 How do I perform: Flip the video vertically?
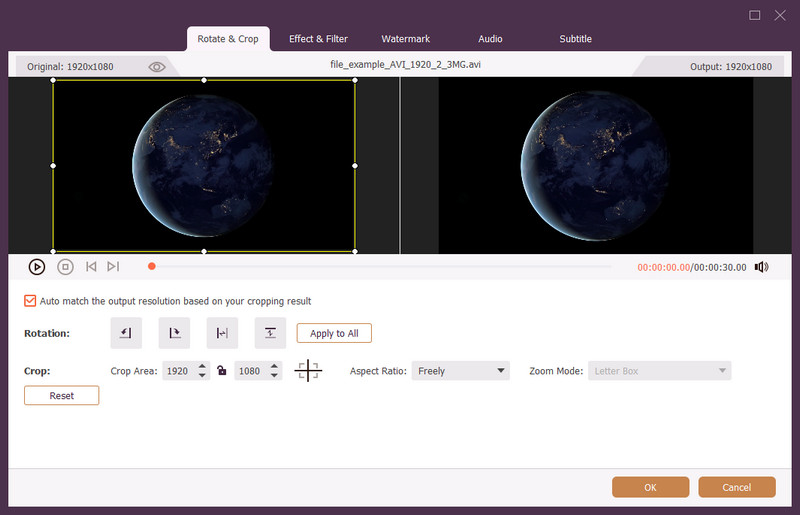[270, 333]
